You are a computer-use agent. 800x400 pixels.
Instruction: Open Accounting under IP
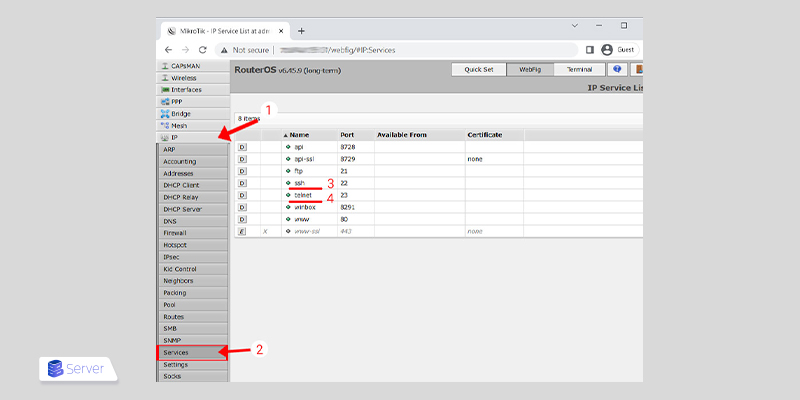(x=193, y=161)
